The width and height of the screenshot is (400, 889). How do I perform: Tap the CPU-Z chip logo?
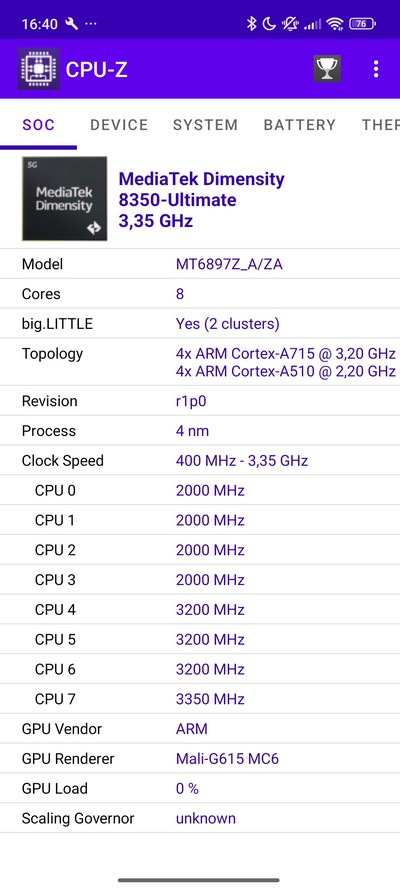pyautogui.click(x=39, y=69)
